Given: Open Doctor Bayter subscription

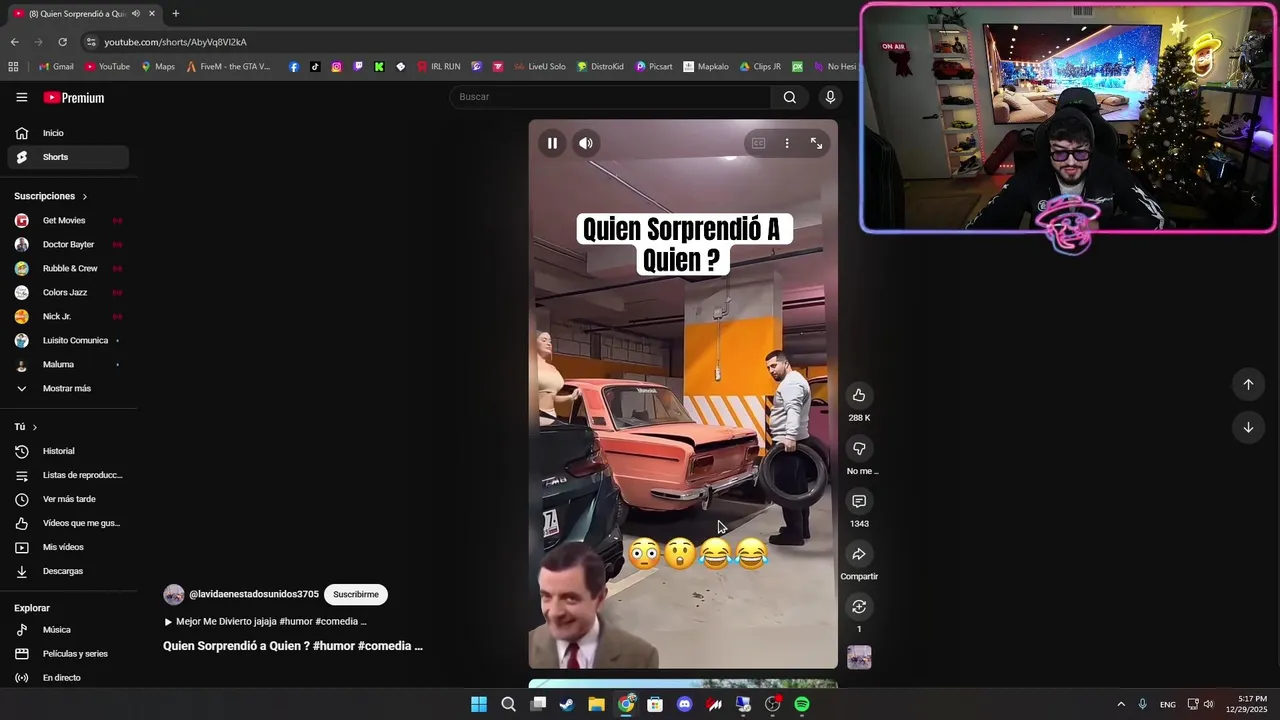Looking at the screenshot, I should 68,244.
